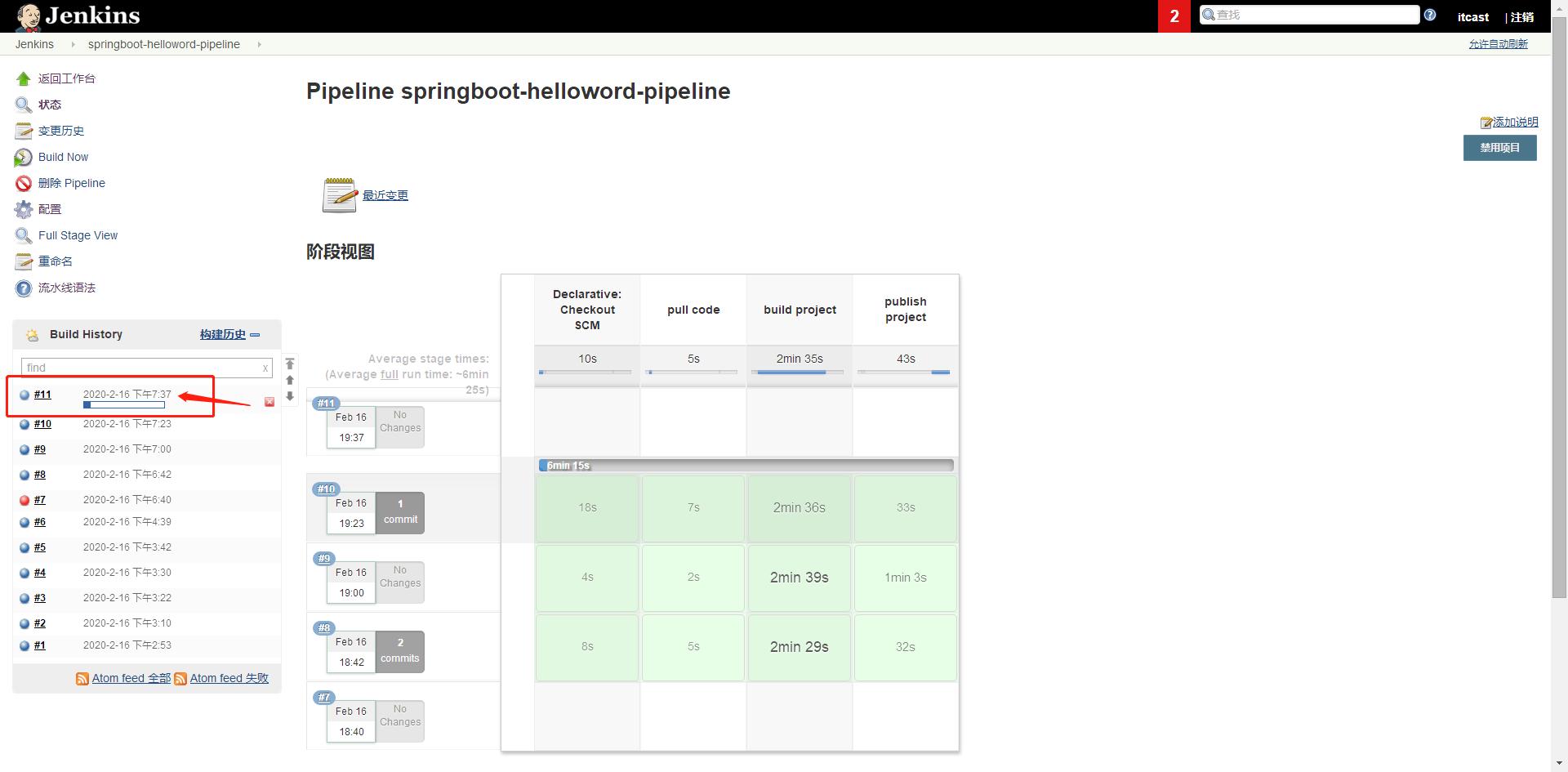Open the notification badge showing 2

tap(1174, 16)
